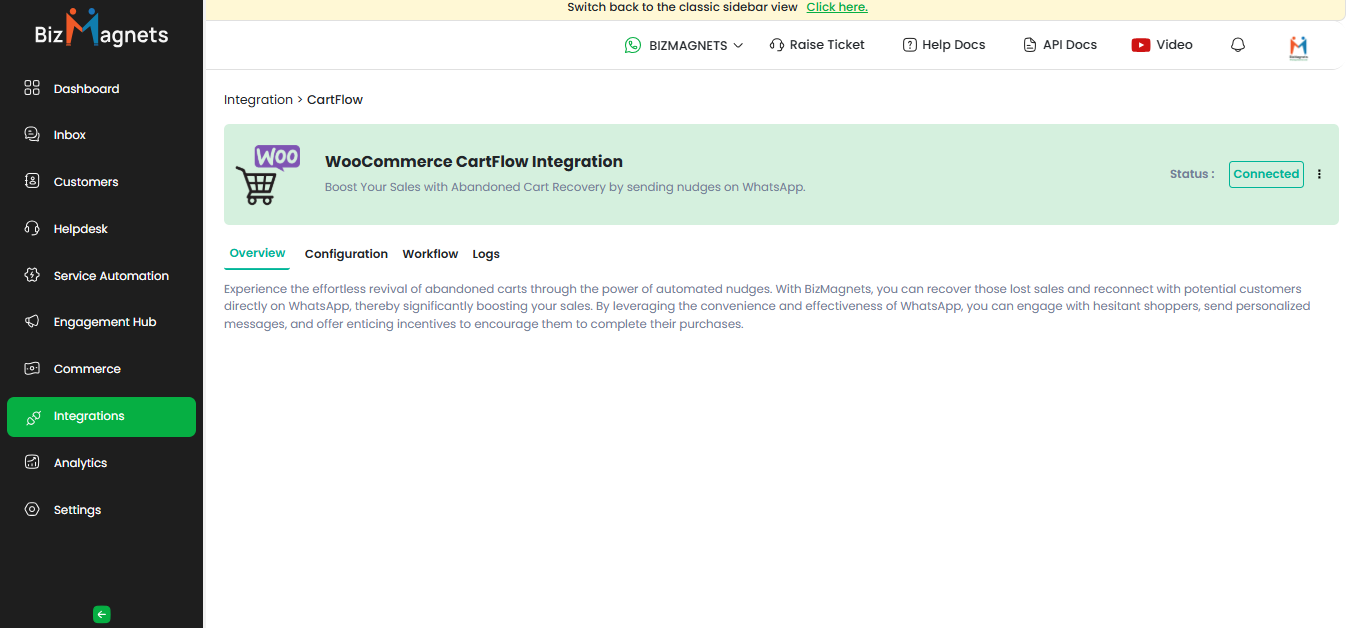Open the Logs tab

(x=486, y=254)
